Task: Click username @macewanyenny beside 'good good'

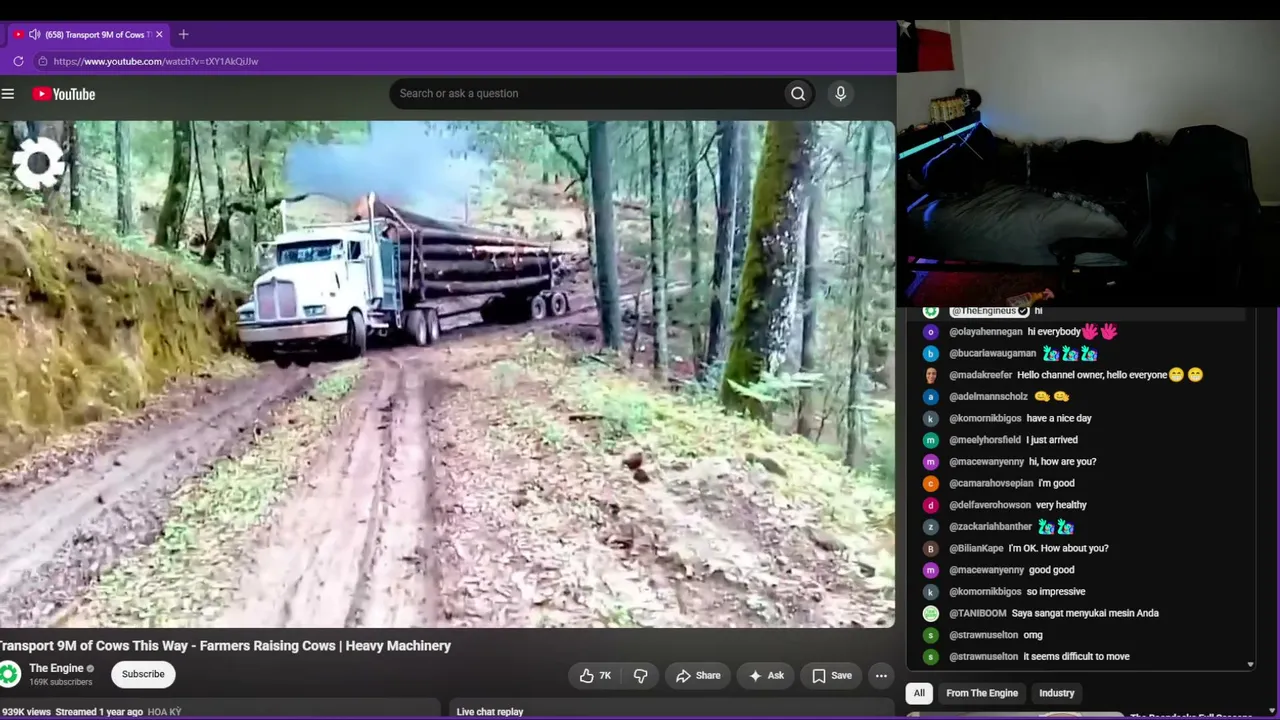Action: coord(986,570)
